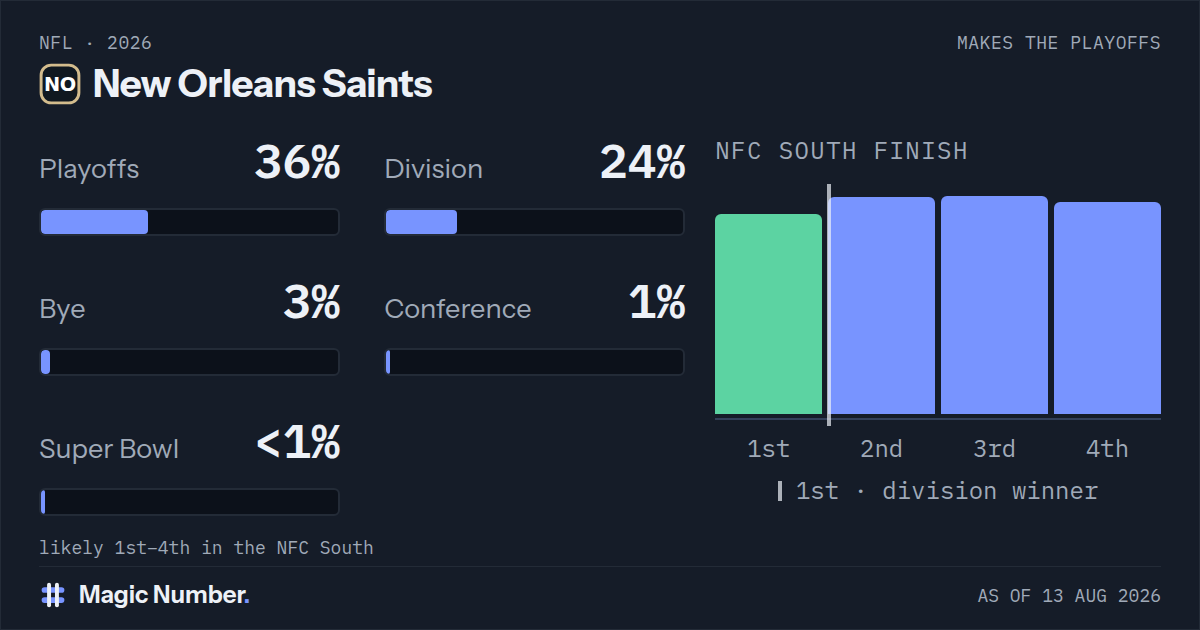Image resolution: width=1200 pixels, height=630 pixels.
Task: Click the Division progress bar
Action: tap(535, 222)
